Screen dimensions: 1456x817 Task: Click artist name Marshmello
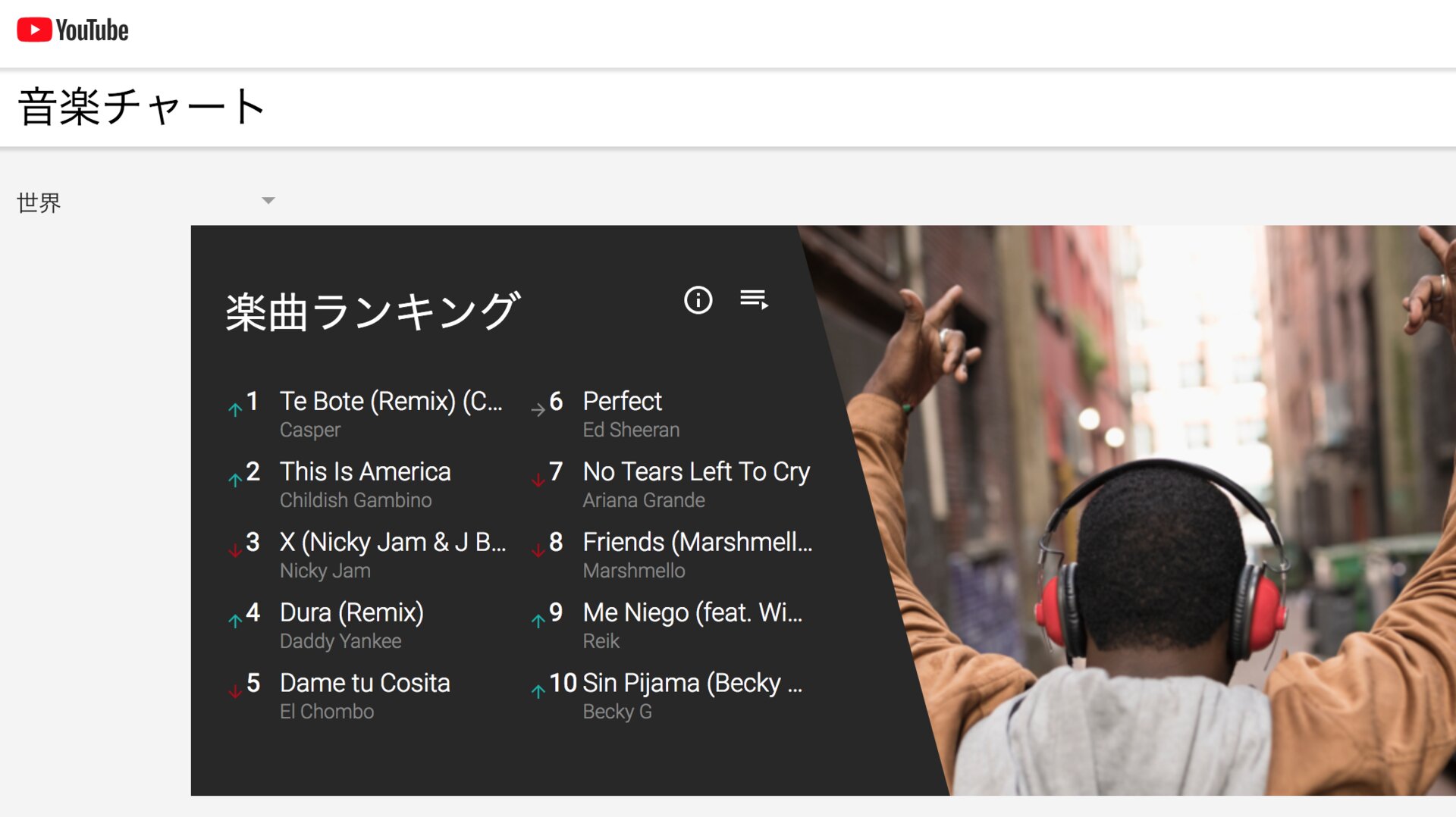tap(634, 571)
